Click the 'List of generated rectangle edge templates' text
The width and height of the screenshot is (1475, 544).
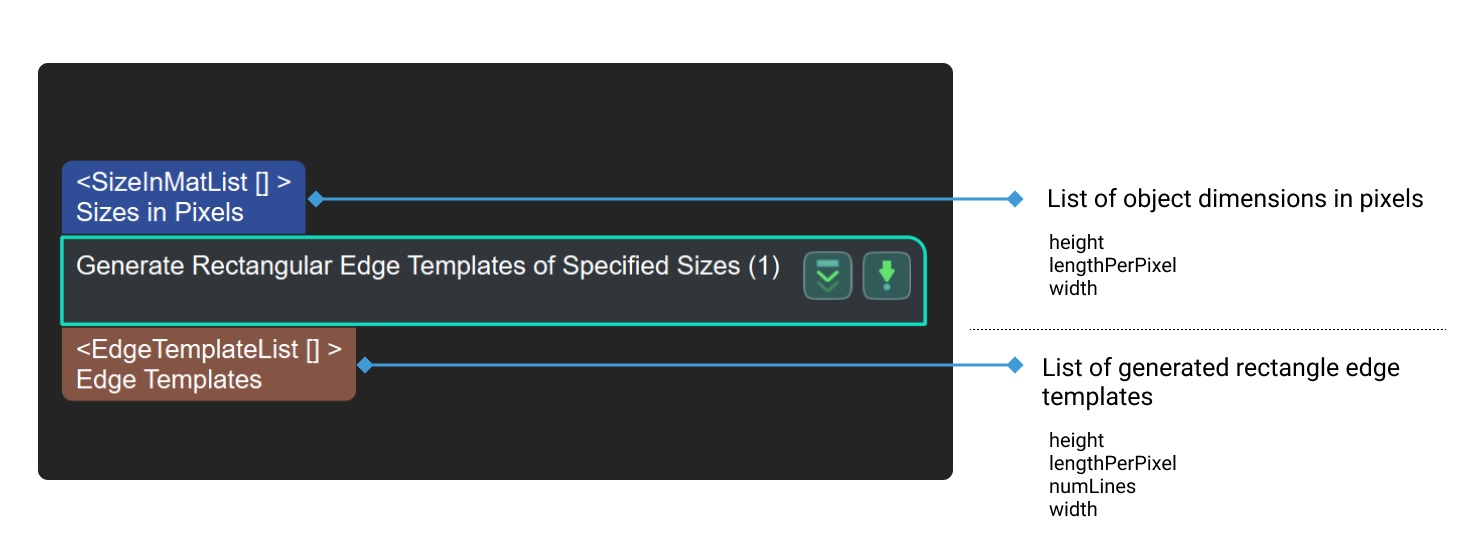click(x=1220, y=382)
